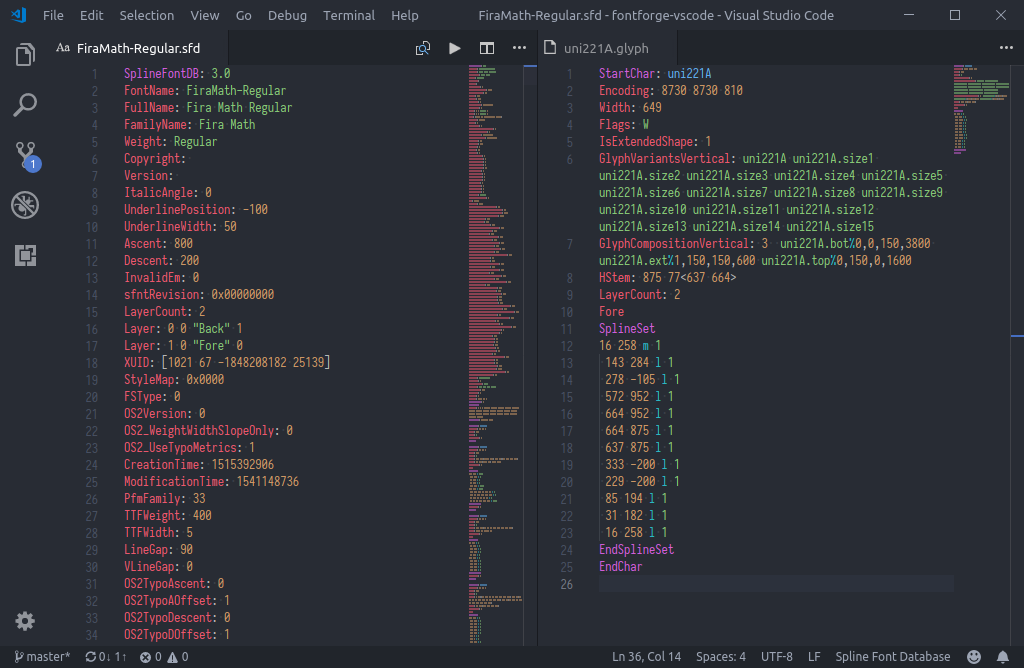The width and height of the screenshot is (1024, 668).
Task: Click the 'Width: 649' line
Action: click(x=630, y=108)
